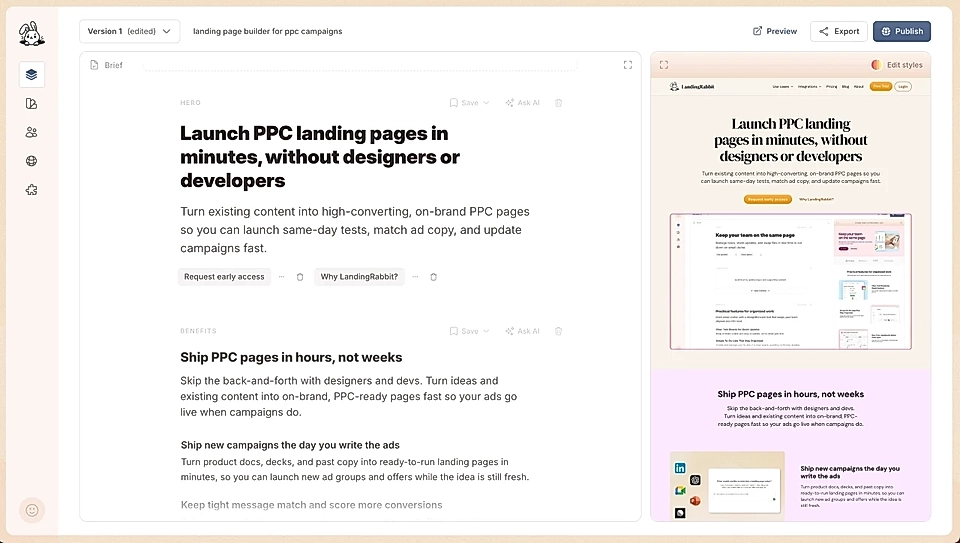Image resolution: width=960 pixels, height=543 pixels.
Task: Open Edit styles color swatch
Action: 876,65
